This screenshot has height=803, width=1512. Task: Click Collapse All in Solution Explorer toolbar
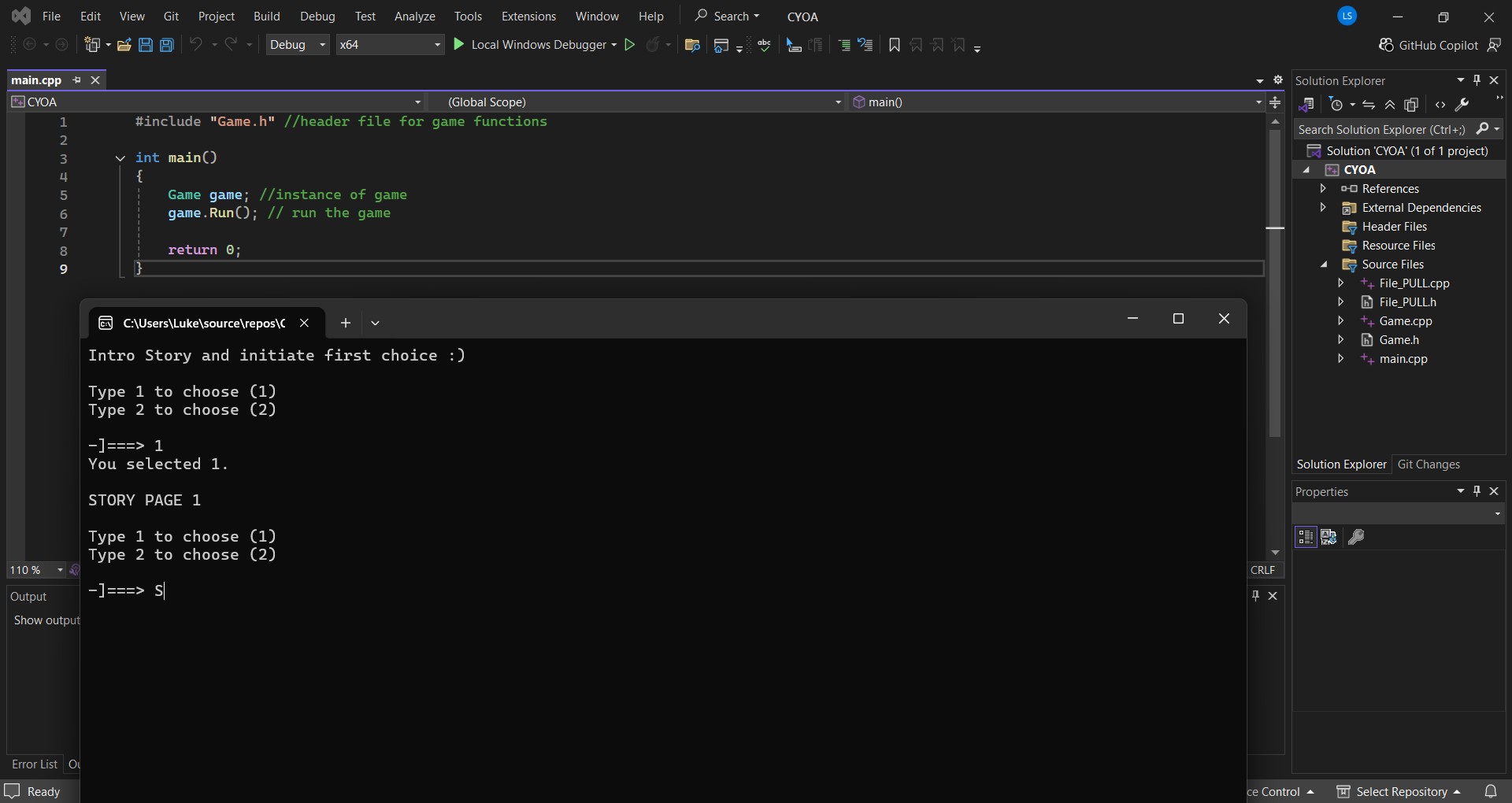click(x=1390, y=105)
